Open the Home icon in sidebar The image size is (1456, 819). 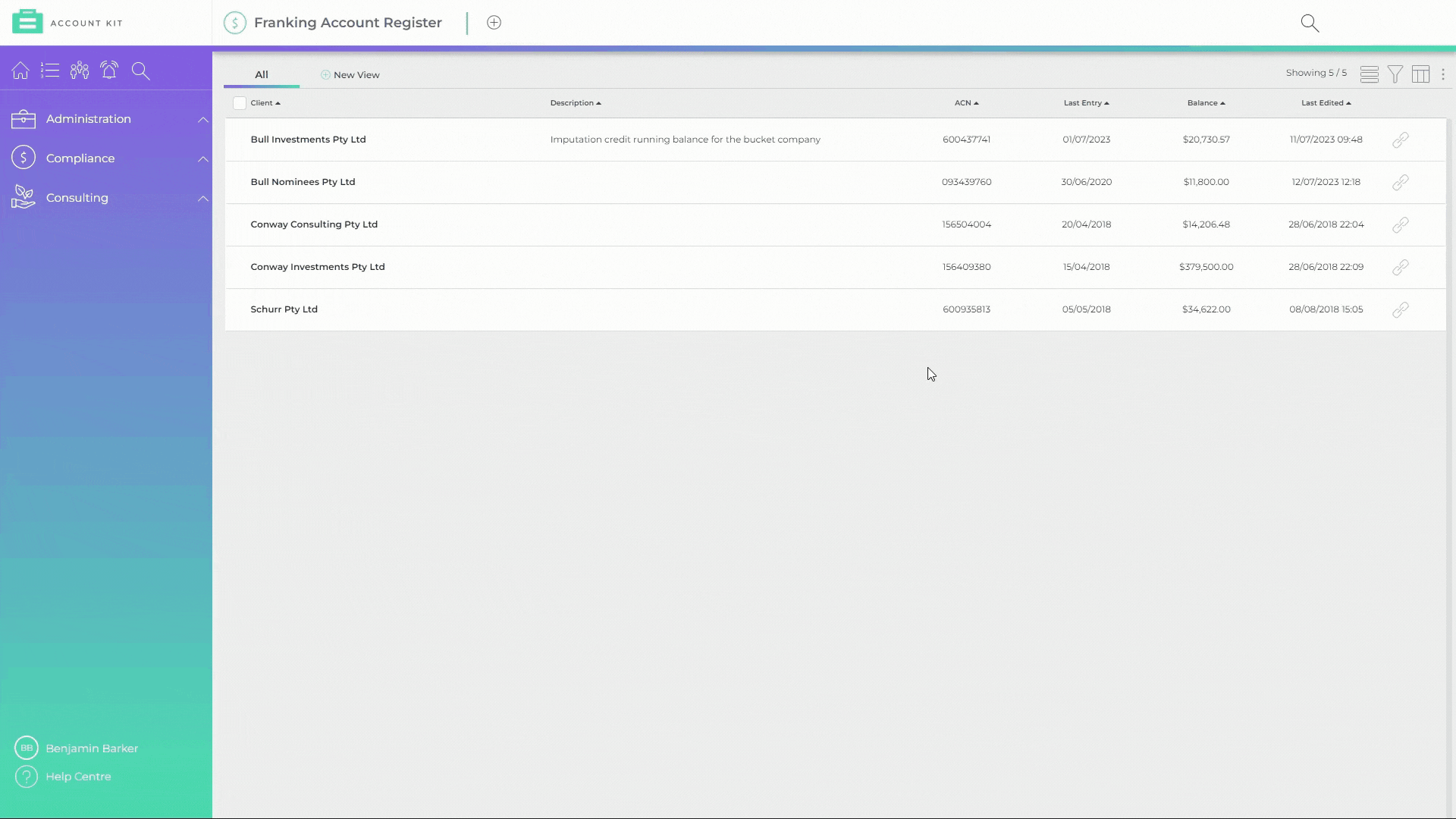point(20,71)
